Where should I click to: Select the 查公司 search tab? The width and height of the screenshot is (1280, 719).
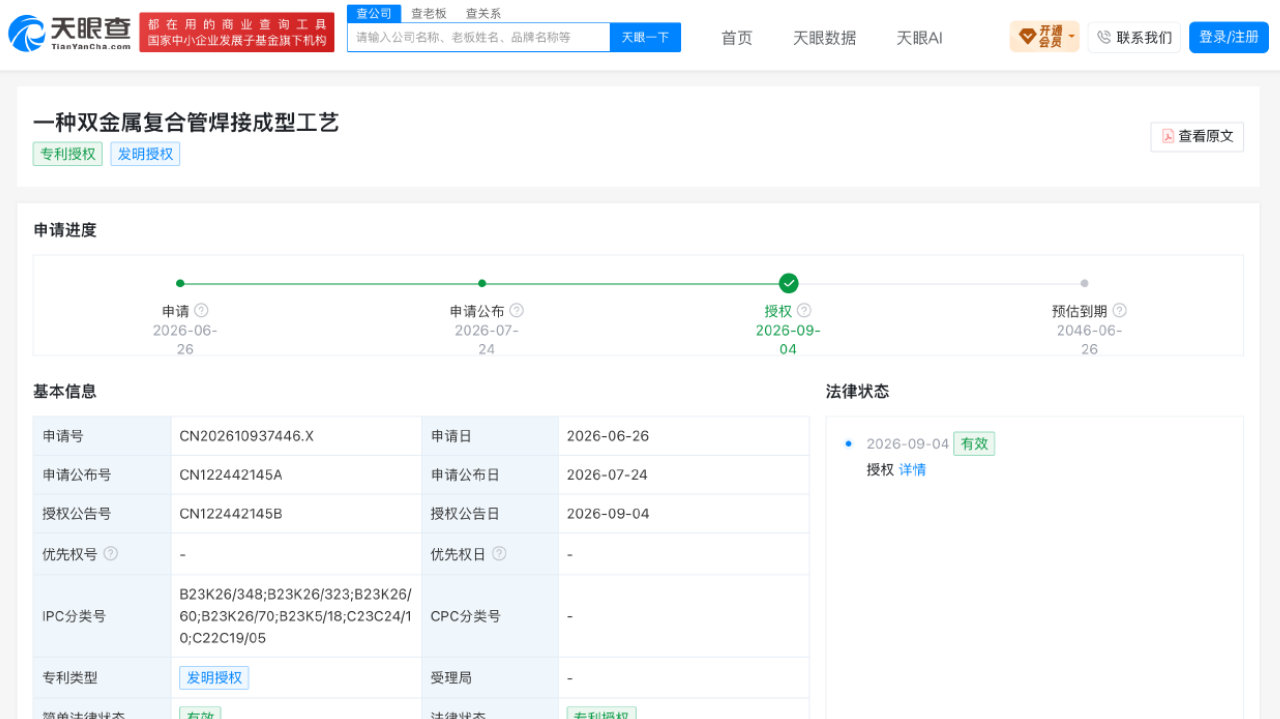click(x=374, y=13)
